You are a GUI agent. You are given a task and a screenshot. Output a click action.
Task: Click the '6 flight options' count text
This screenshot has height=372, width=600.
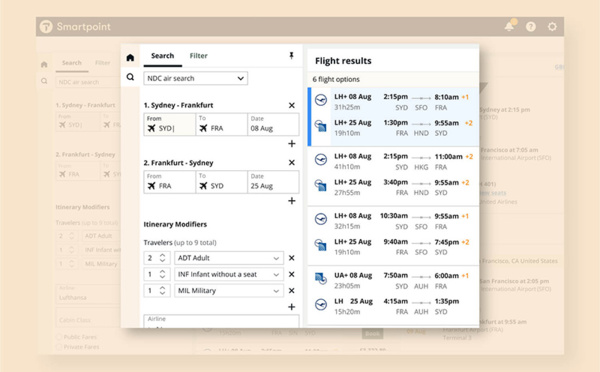[336, 79]
